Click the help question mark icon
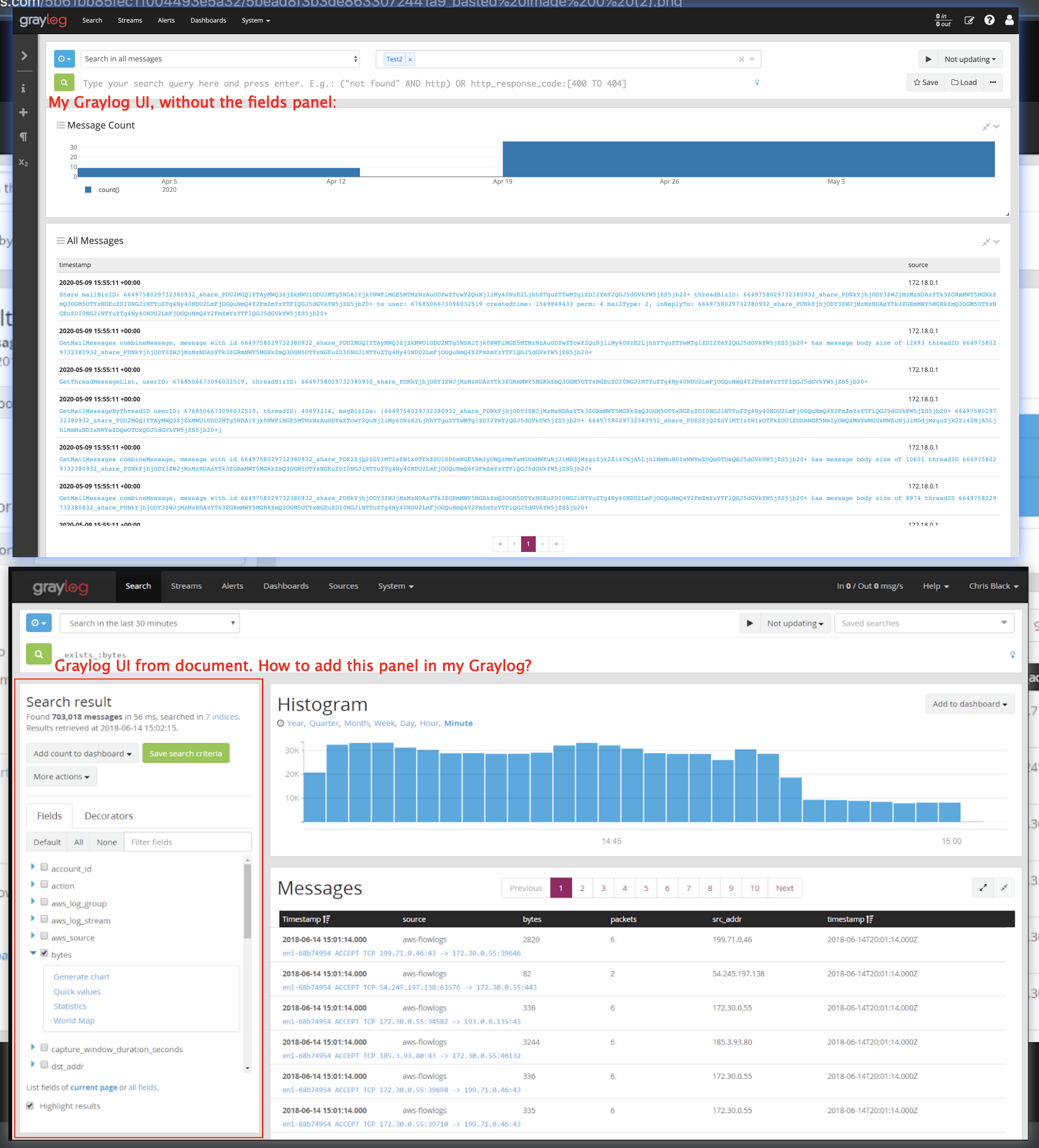Image resolution: width=1039 pixels, height=1148 pixels. point(990,20)
